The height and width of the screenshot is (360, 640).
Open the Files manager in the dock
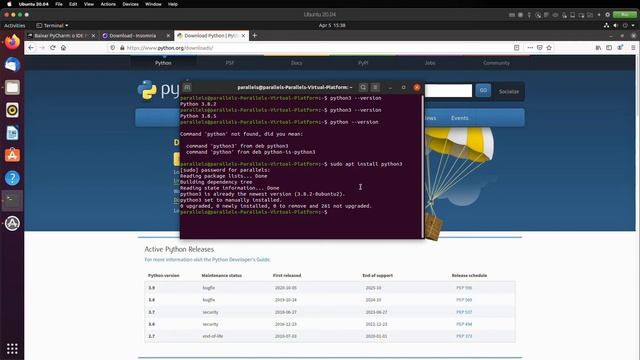[x=12, y=87]
